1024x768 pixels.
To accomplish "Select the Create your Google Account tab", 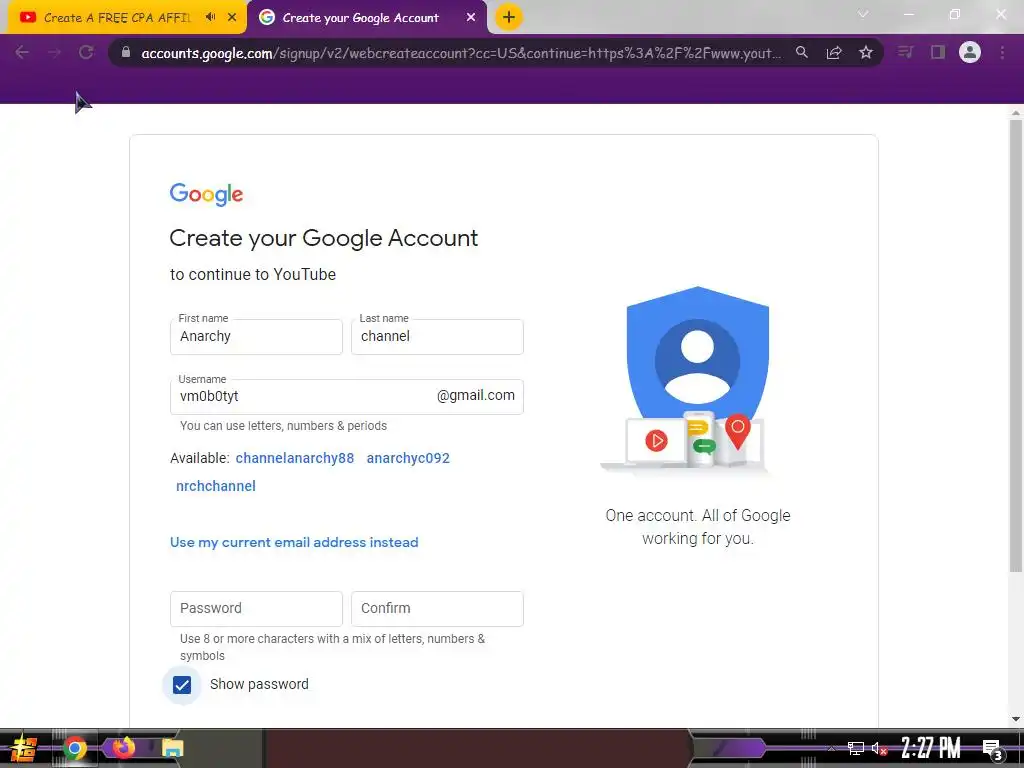I will pyautogui.click(x=360, y=18).
